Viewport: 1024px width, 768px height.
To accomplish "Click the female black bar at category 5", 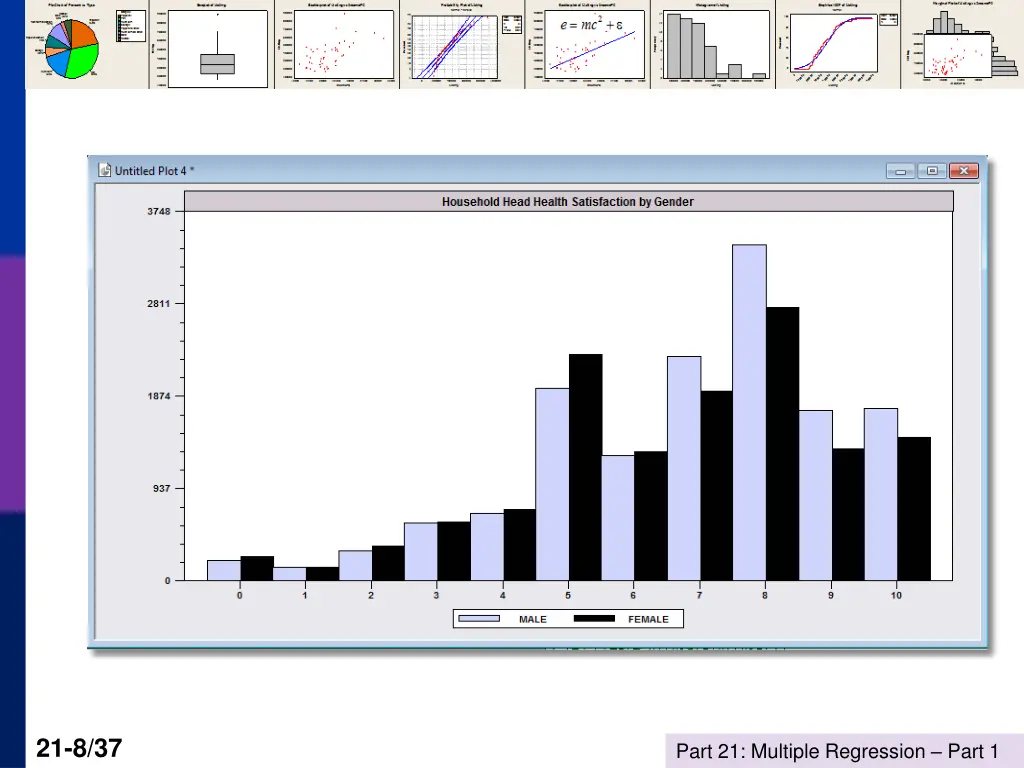I will [x=585, y=468].
